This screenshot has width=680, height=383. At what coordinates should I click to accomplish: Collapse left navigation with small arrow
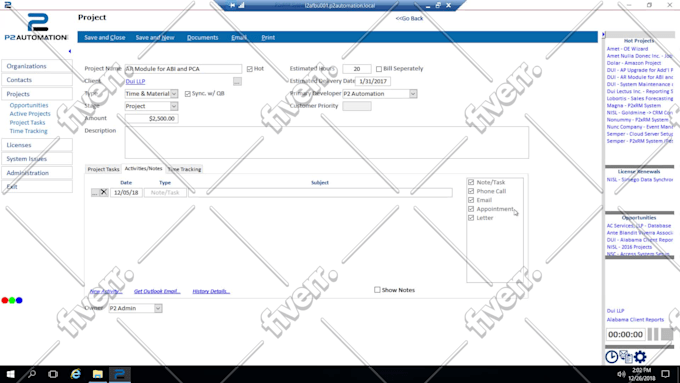(x=70, y=51)
